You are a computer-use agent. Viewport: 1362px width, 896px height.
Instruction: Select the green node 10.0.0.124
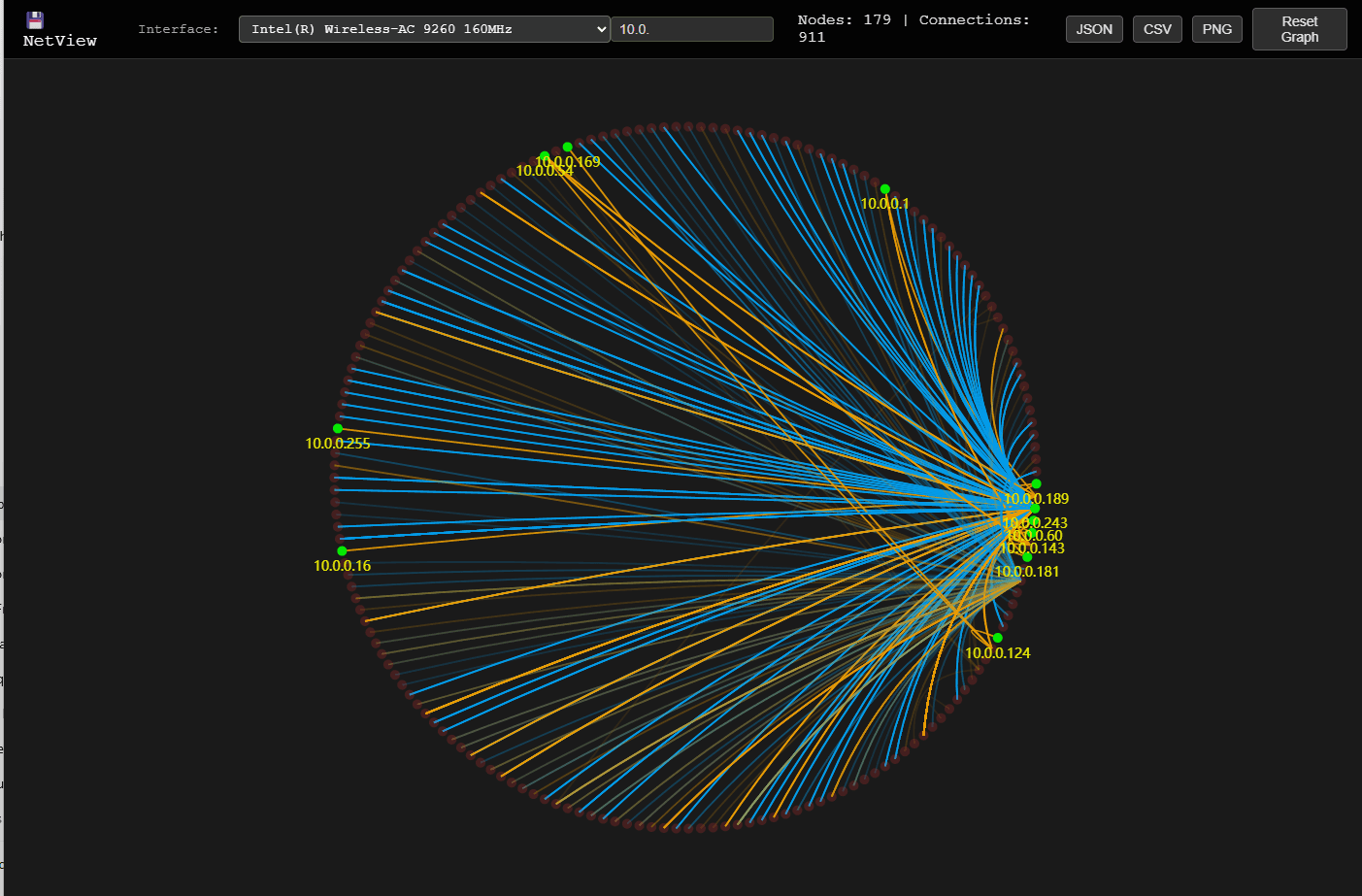997,638
